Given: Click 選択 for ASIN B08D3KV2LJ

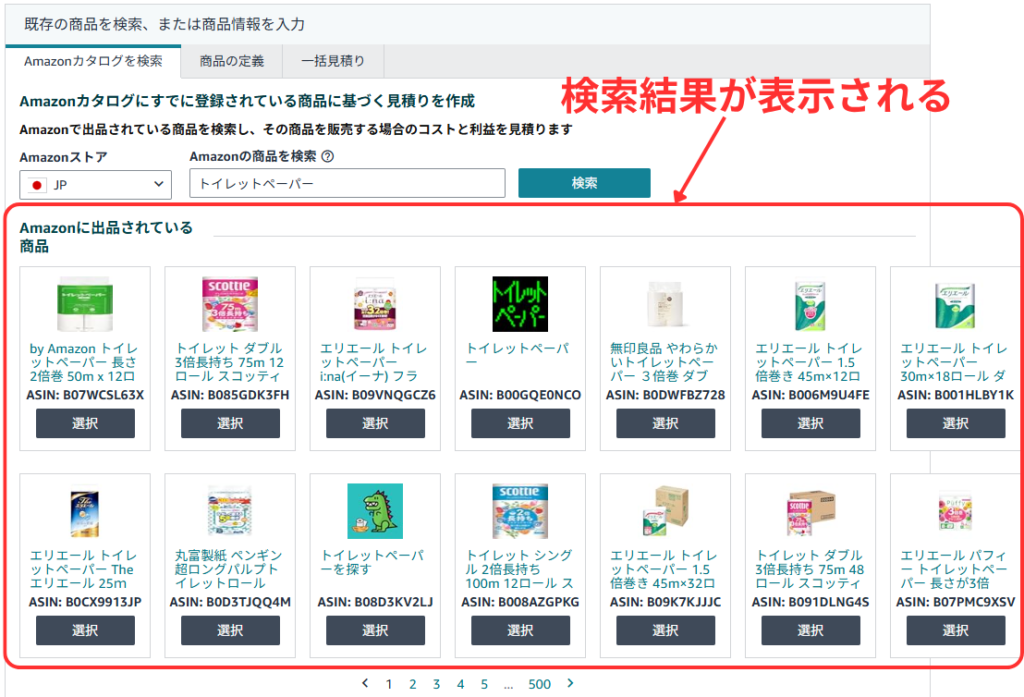Looking at the screenshot, I should tap(376, 630).
